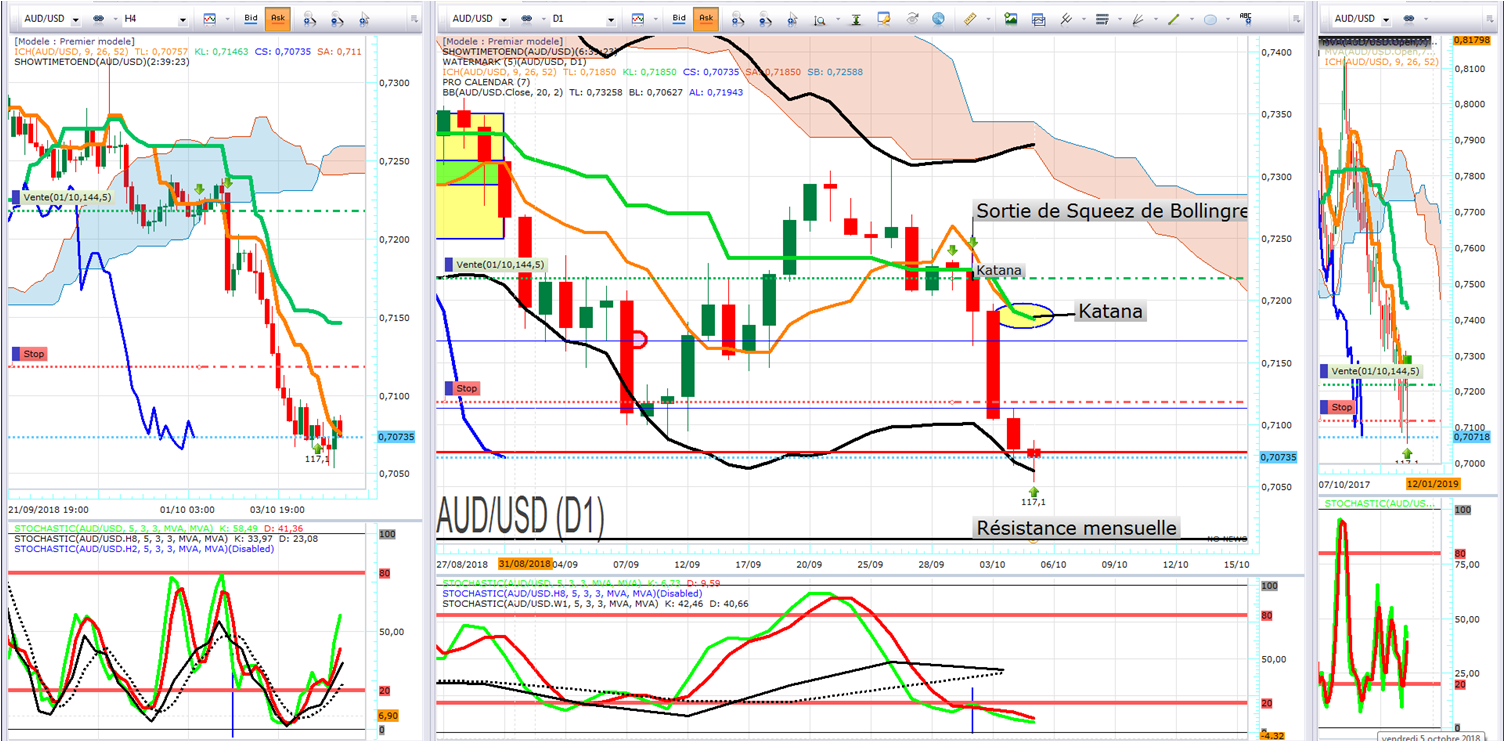Select the fan lines drawing tool
The image size is (1505, 742).
[x=1139, y=19]
